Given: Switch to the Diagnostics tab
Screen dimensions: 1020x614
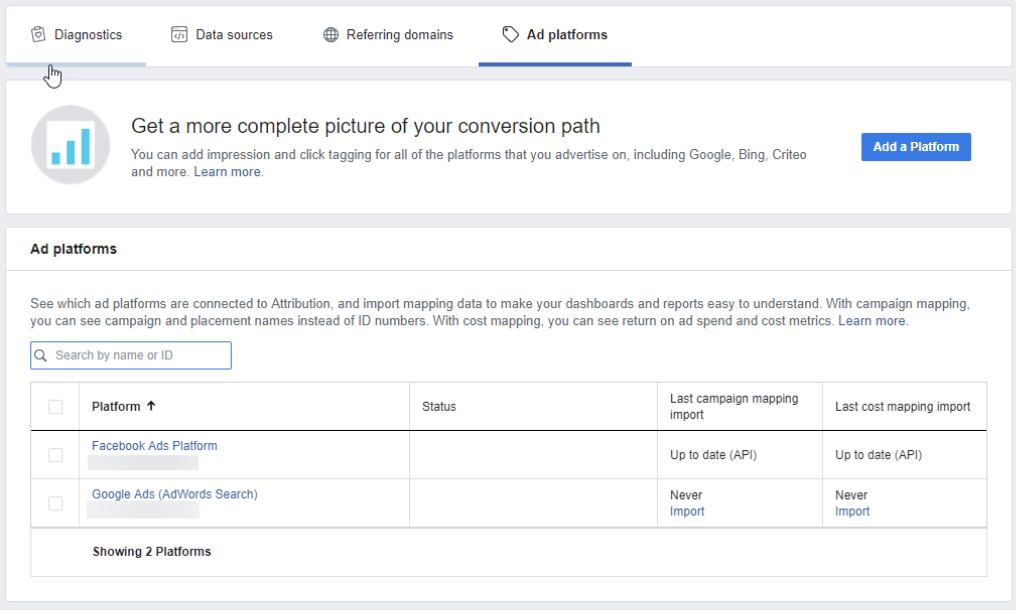Looking at the screenshot, I should tap(76, 34).
